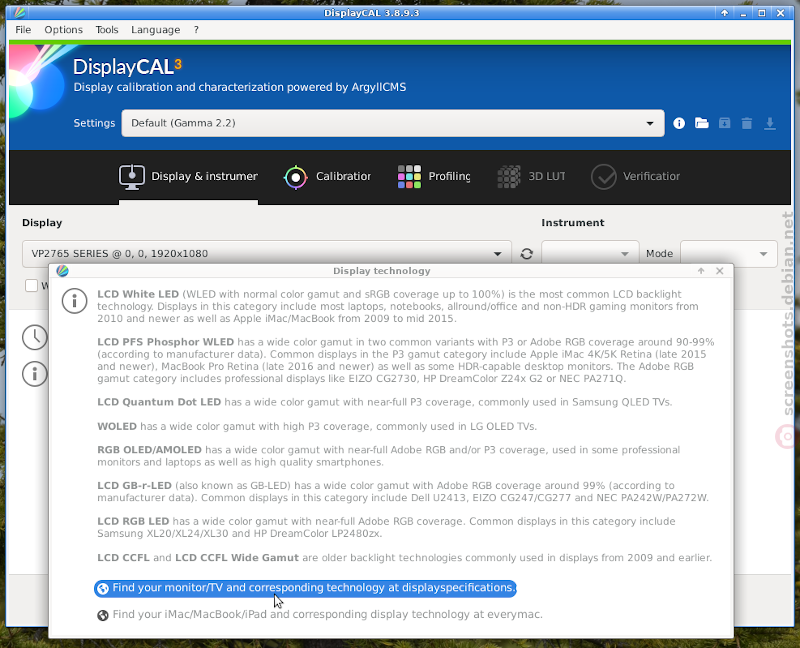Image resolution: width=800 pixels, height=648 pixels.
Task: Click the 'LCD CCFL Wide Gamut' text
Action: click(x=237, y=558)
